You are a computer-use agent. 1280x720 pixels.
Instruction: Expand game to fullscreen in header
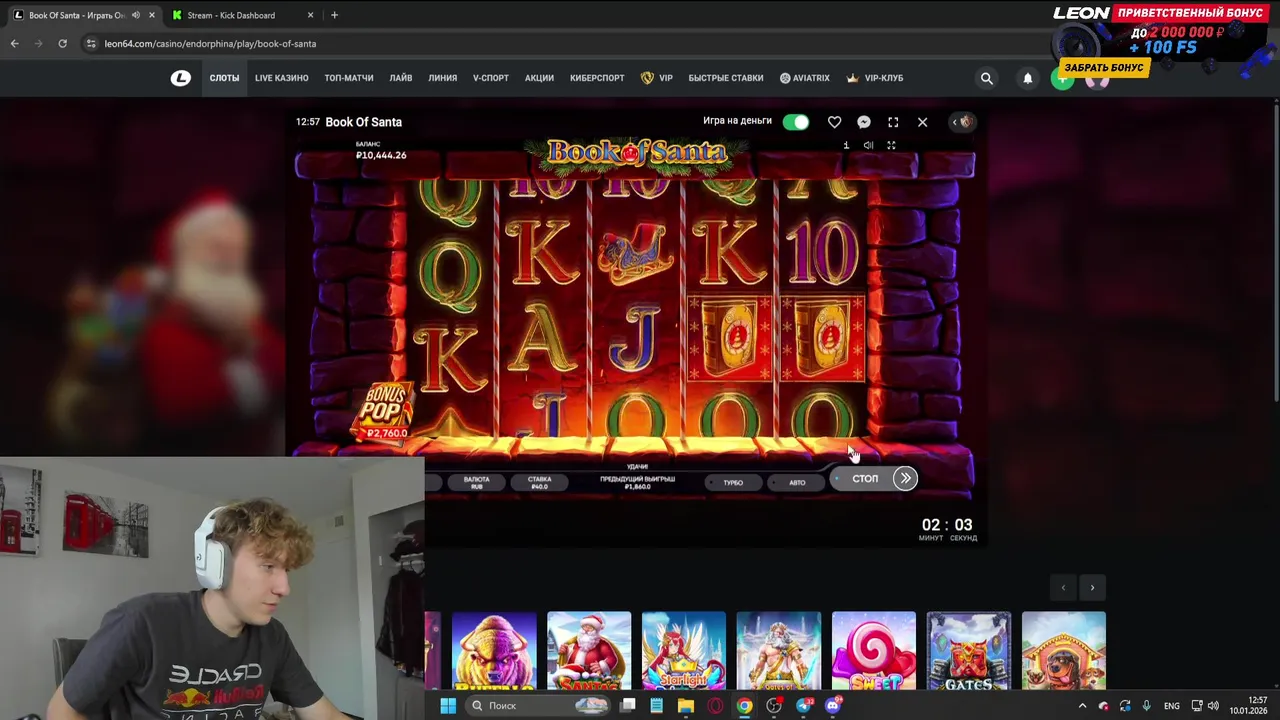click(x=893, y=122)
